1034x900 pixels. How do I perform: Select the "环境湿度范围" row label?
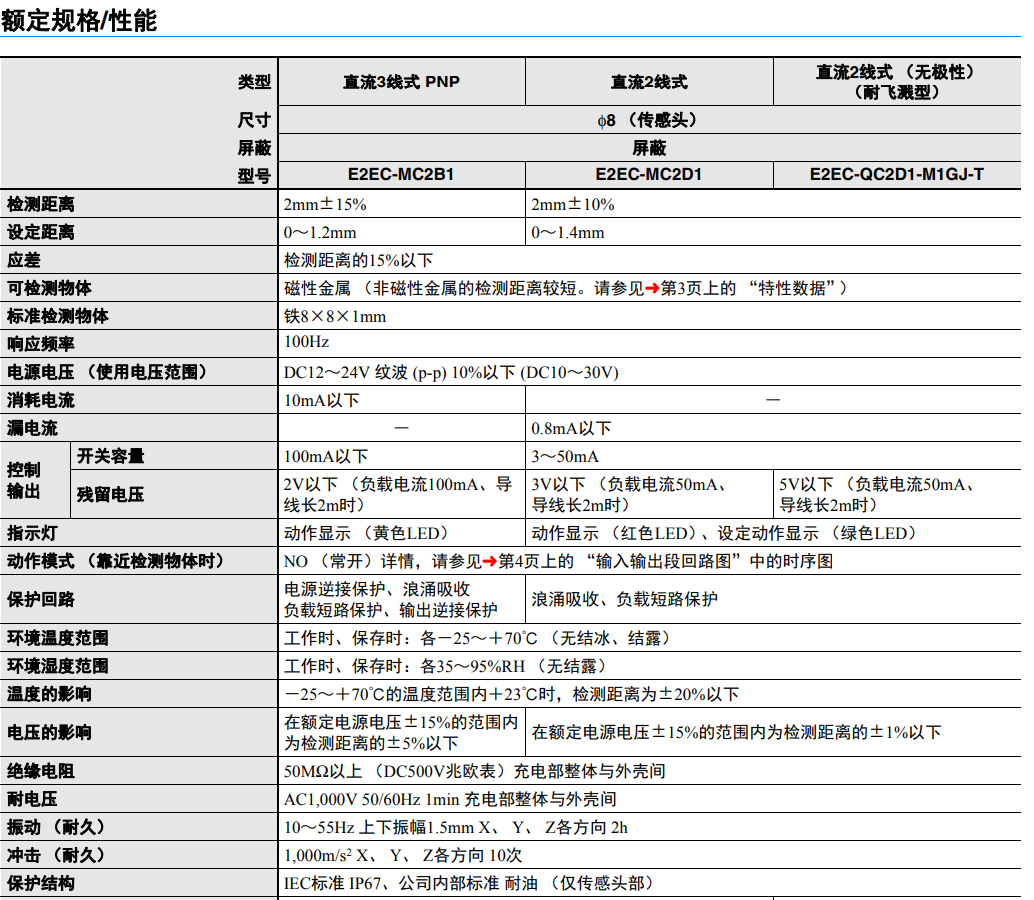[x=58, y=666]
